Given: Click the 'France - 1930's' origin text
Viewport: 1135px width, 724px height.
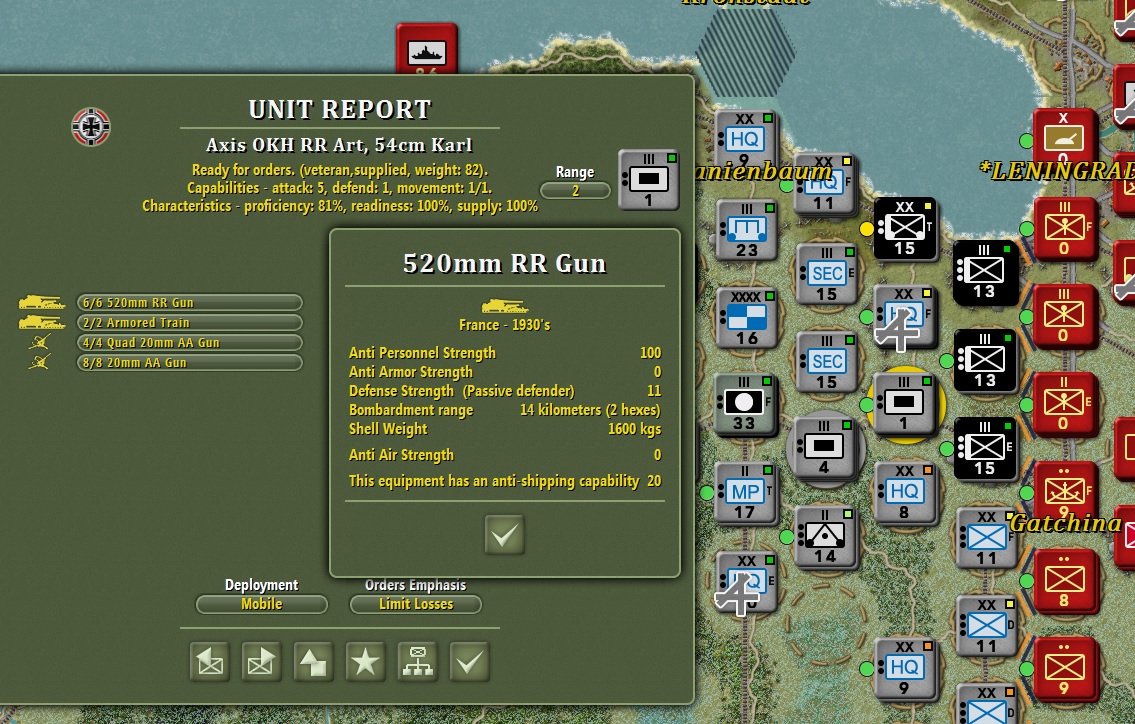Looking at the screenshot, I should coord(505,325).
